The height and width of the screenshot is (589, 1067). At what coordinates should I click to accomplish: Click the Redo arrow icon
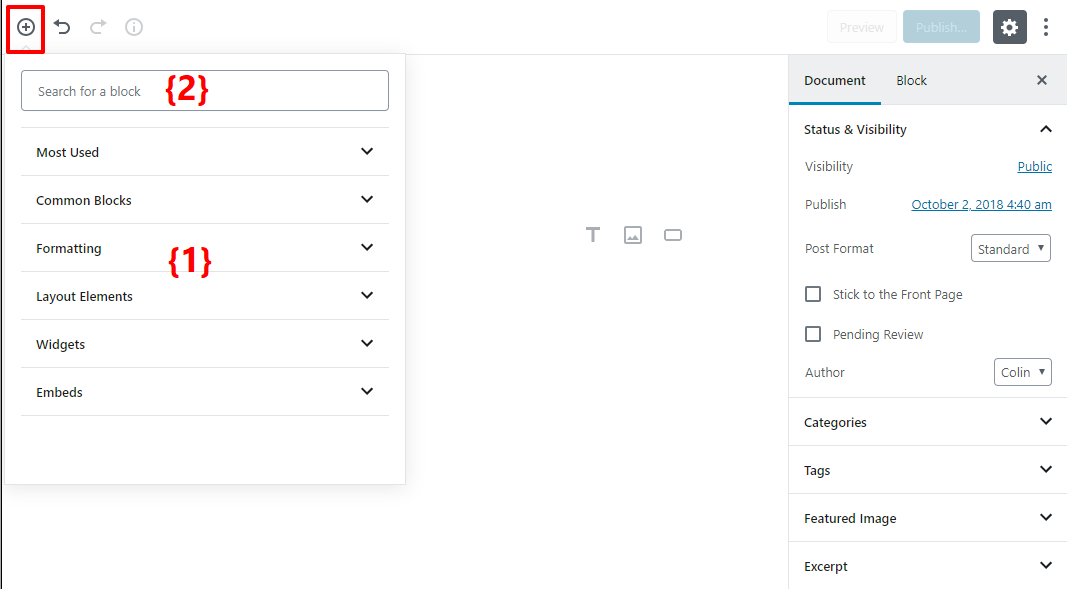coord(98,27)
